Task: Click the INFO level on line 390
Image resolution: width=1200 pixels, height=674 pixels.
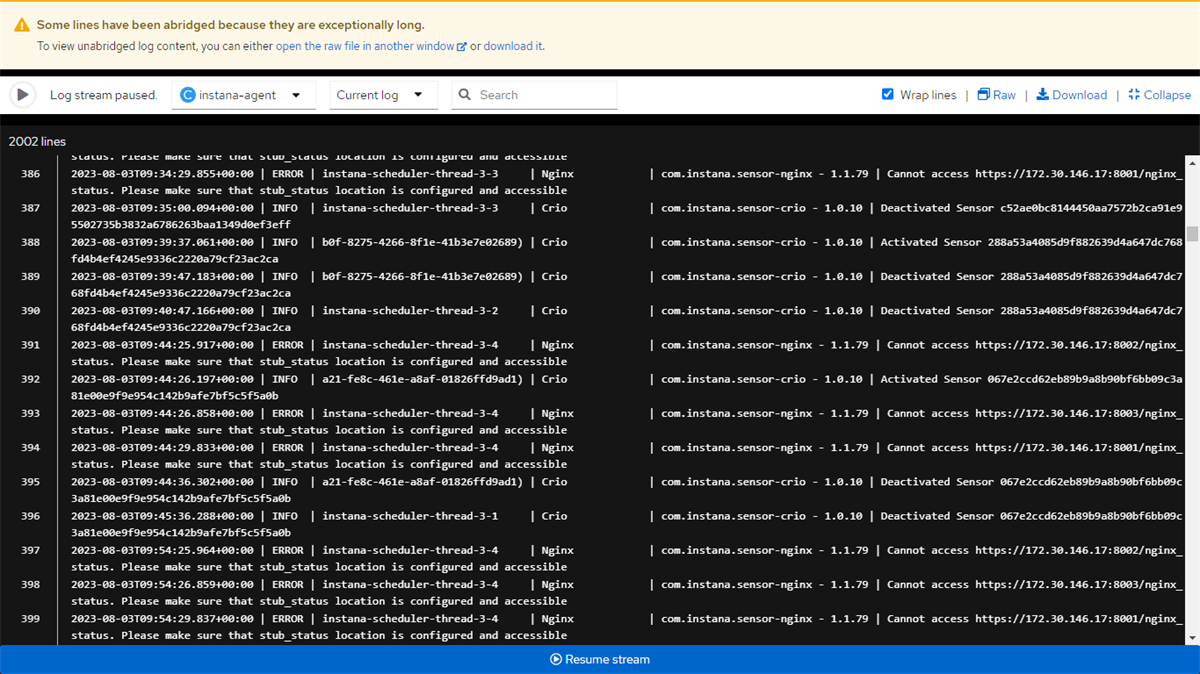Action: 284,311
